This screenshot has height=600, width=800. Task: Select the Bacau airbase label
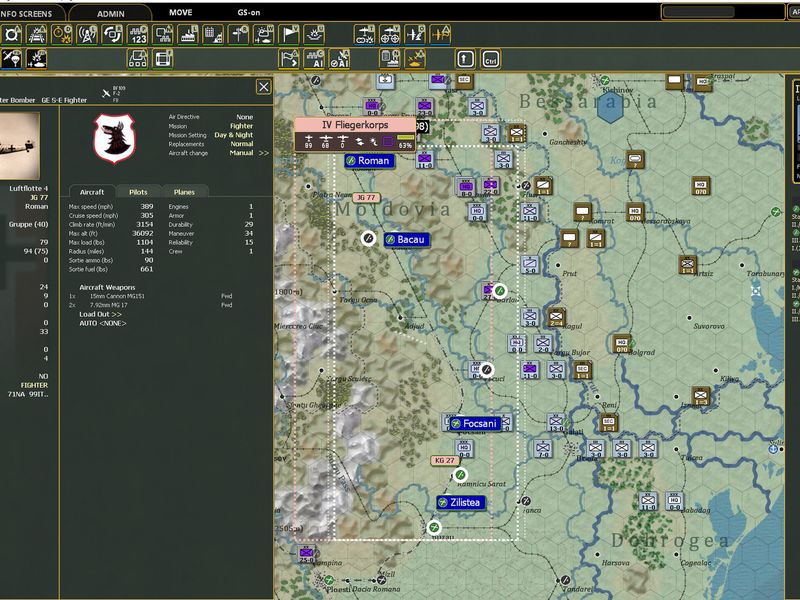[x=407, y=239]
